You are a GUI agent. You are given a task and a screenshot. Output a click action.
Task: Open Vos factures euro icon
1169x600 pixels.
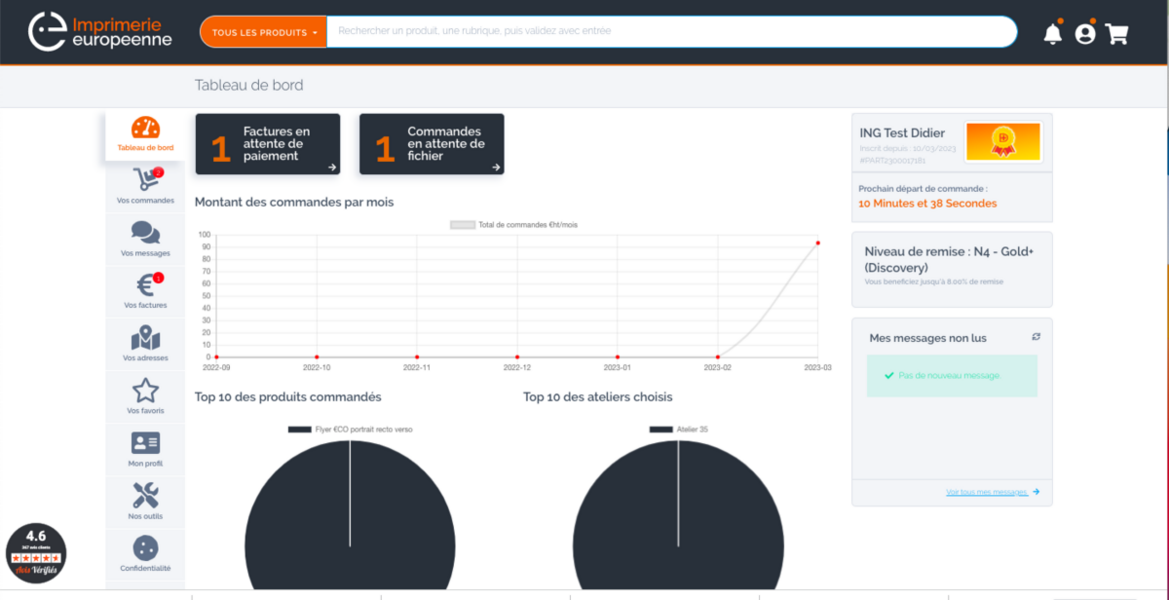pos(145,285)
